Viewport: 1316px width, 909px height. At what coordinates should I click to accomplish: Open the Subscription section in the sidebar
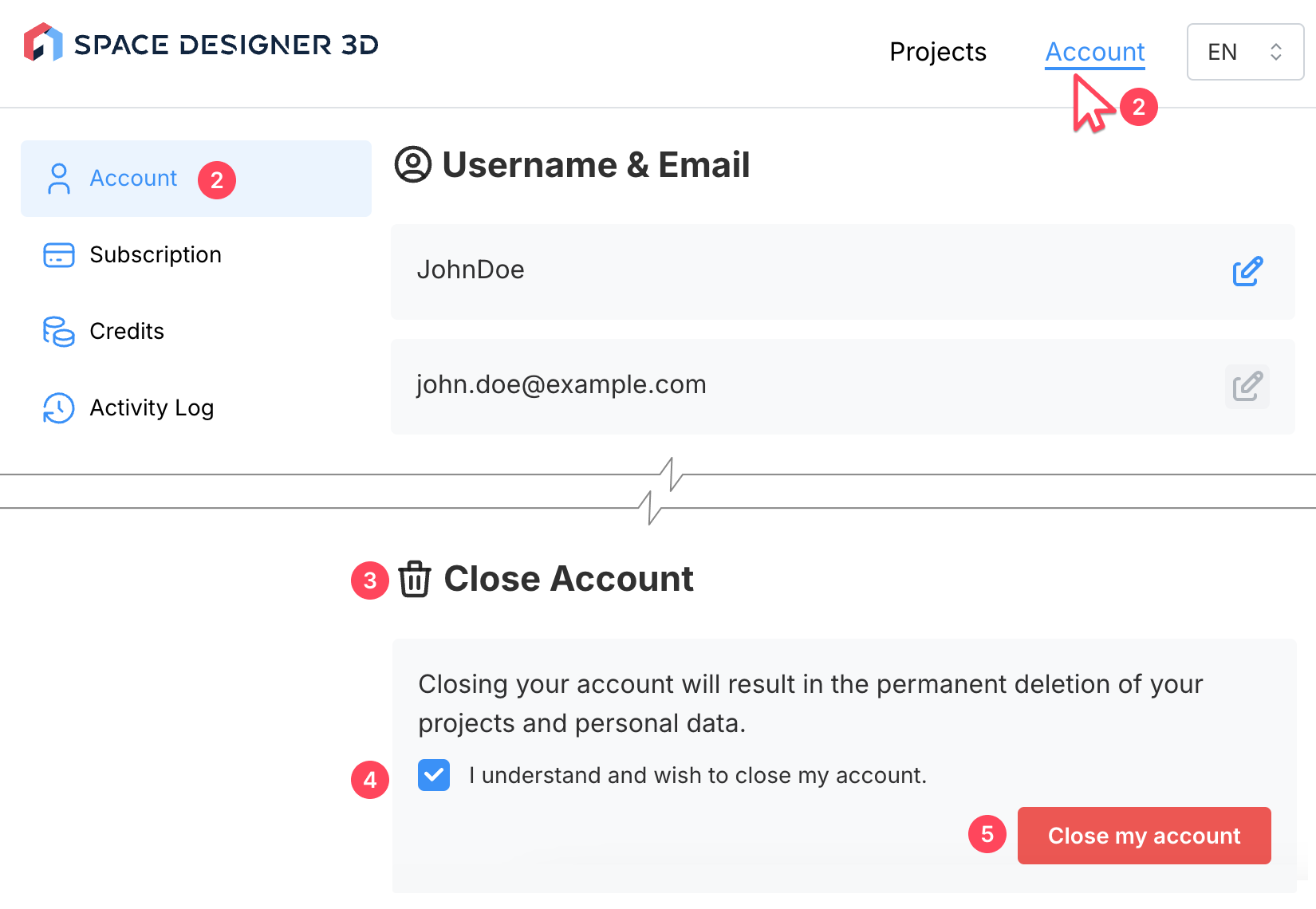click(156, 255)
